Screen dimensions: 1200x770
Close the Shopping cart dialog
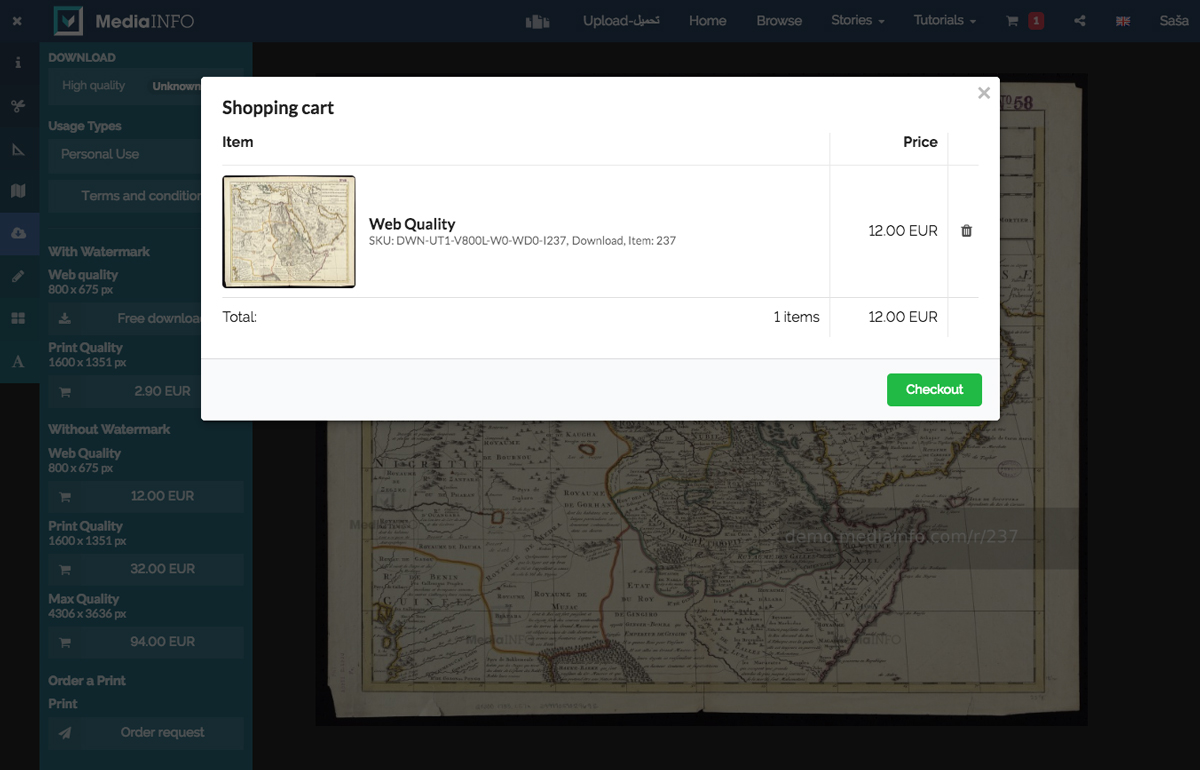point(984,93)
